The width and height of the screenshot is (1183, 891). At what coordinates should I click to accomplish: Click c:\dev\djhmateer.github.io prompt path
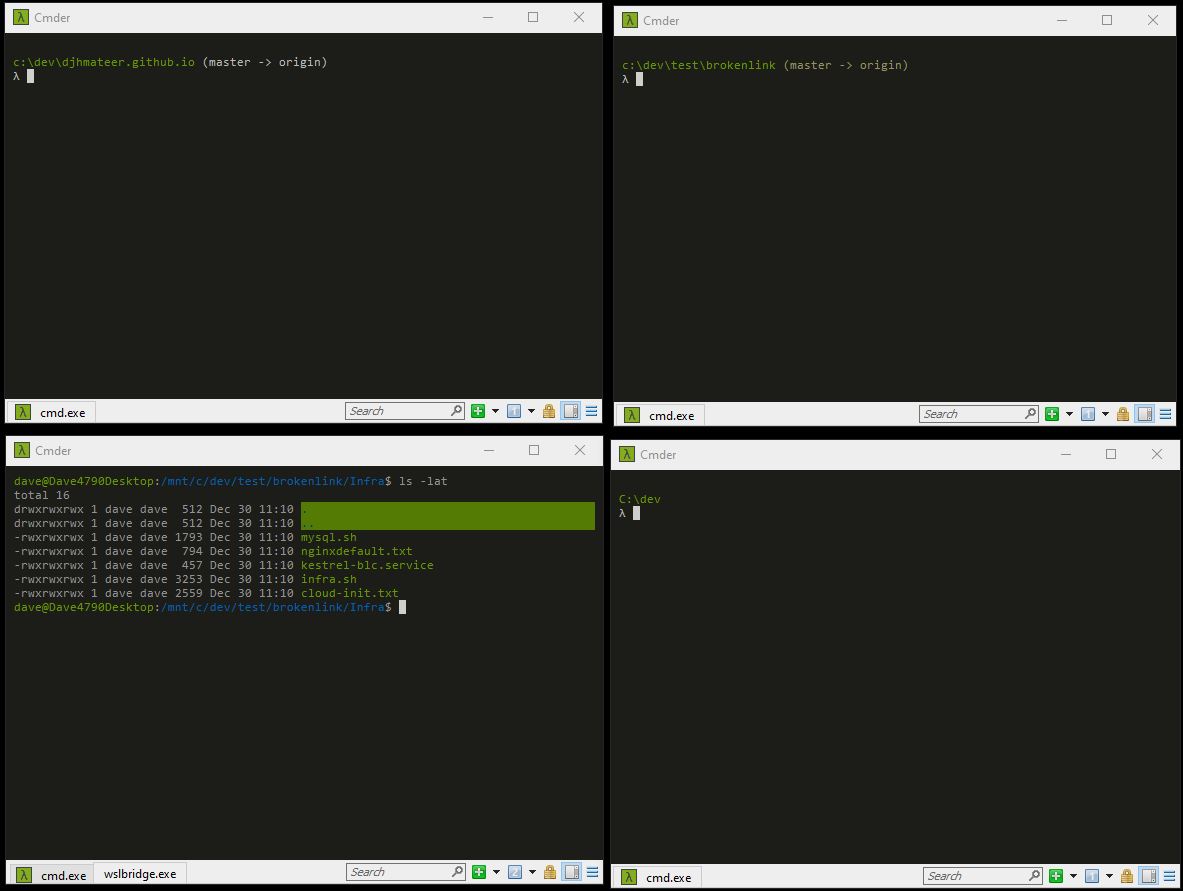(x=104, y=62)
